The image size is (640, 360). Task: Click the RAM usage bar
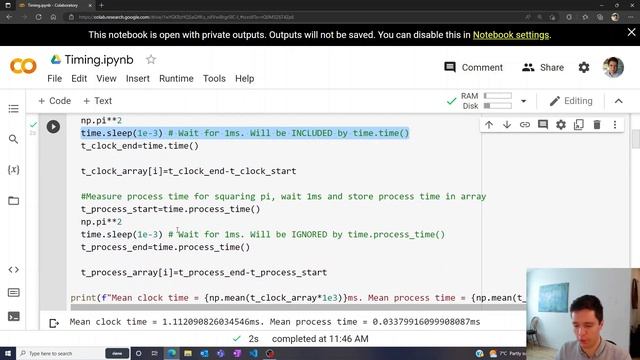point(498,96)
